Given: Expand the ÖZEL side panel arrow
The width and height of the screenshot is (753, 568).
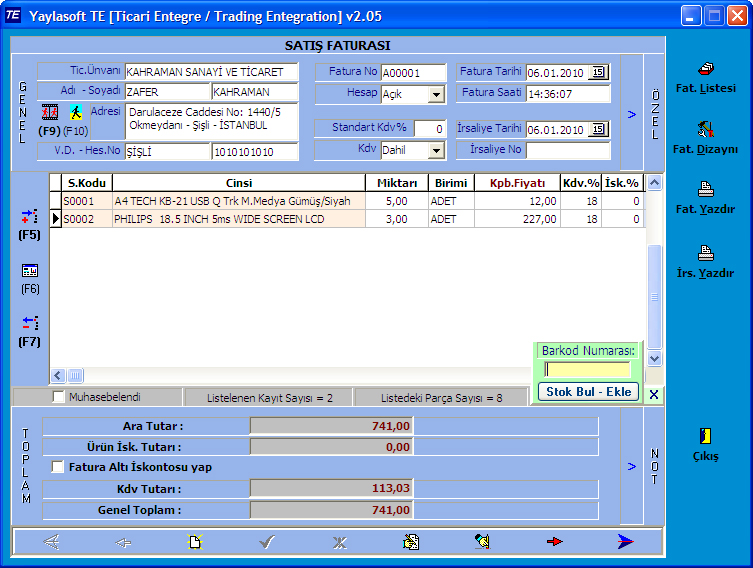Looking at the screenshot, I should tap(632, 114).
